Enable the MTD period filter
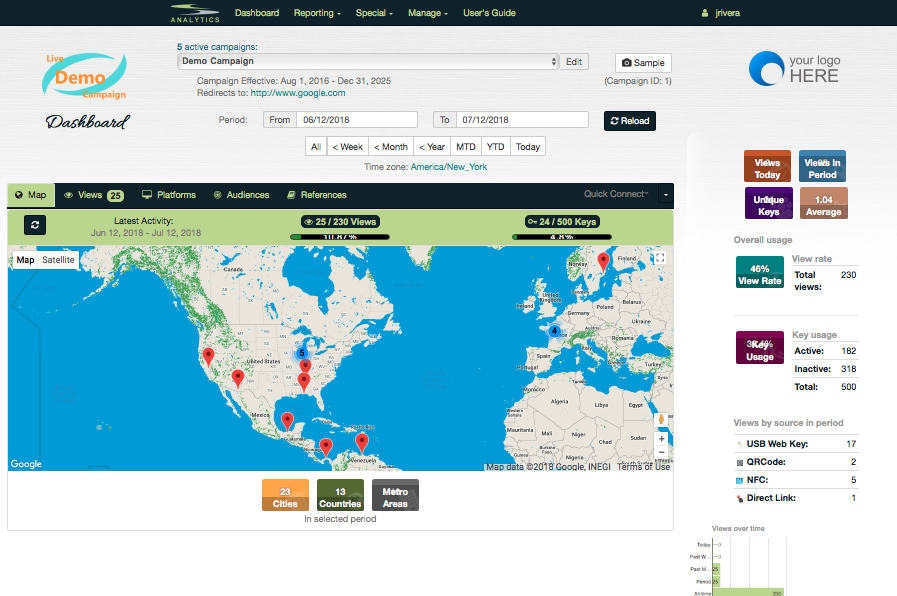 coord(466,146)
